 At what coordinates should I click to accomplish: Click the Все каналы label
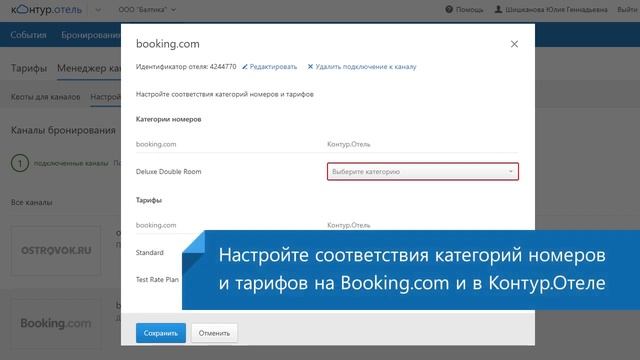[x=32, y=202]
